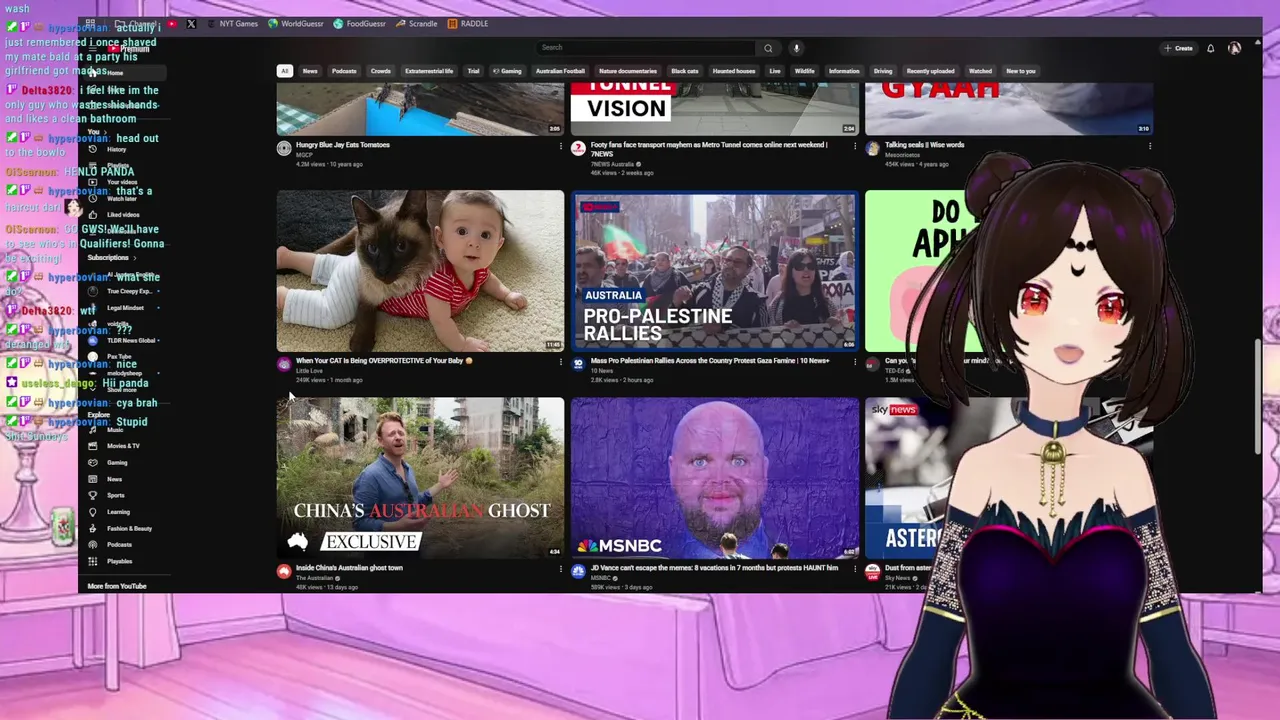This screenshot has width=1280, height=720.
Task: Open more options for overprotective CAT video
Action: [560, 362]
